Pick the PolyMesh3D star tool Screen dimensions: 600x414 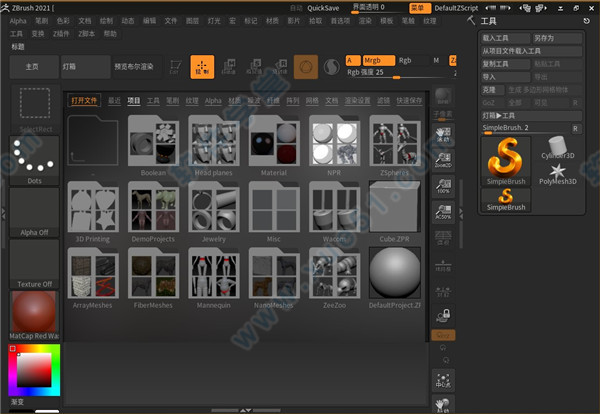click(558, 177)
